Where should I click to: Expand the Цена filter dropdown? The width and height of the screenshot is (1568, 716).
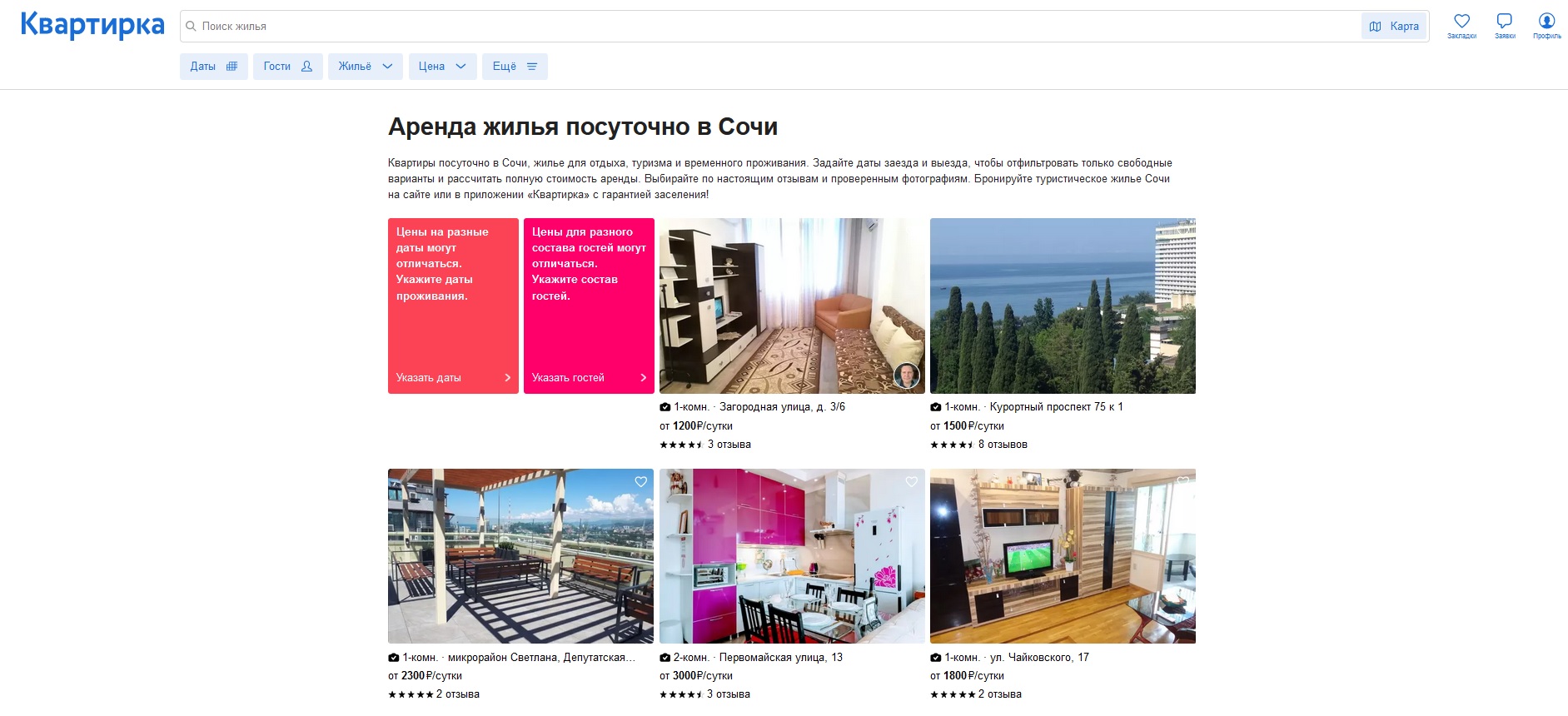coord(442,67)
